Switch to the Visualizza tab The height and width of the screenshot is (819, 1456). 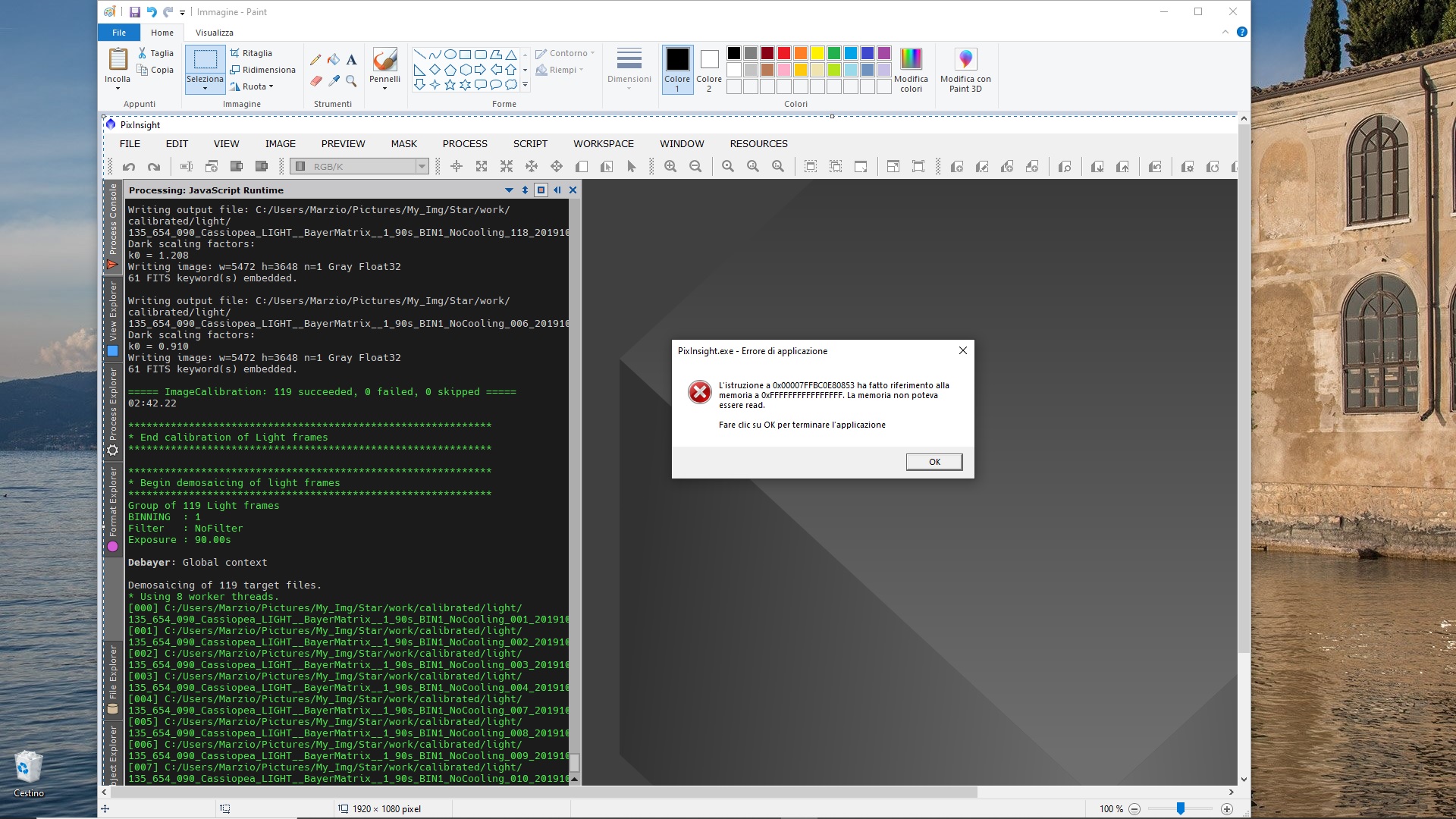point(215,33)
